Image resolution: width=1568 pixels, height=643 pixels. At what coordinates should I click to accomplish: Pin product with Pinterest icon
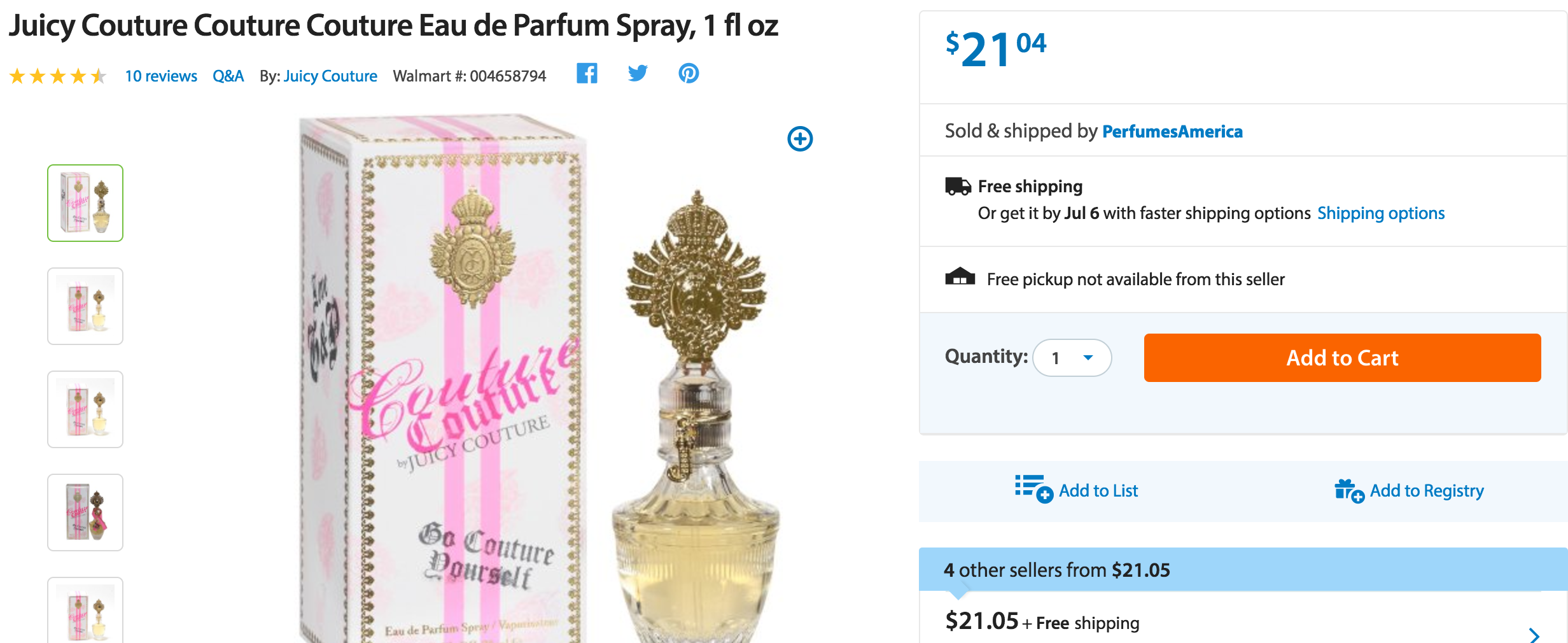tap(688, 74)
